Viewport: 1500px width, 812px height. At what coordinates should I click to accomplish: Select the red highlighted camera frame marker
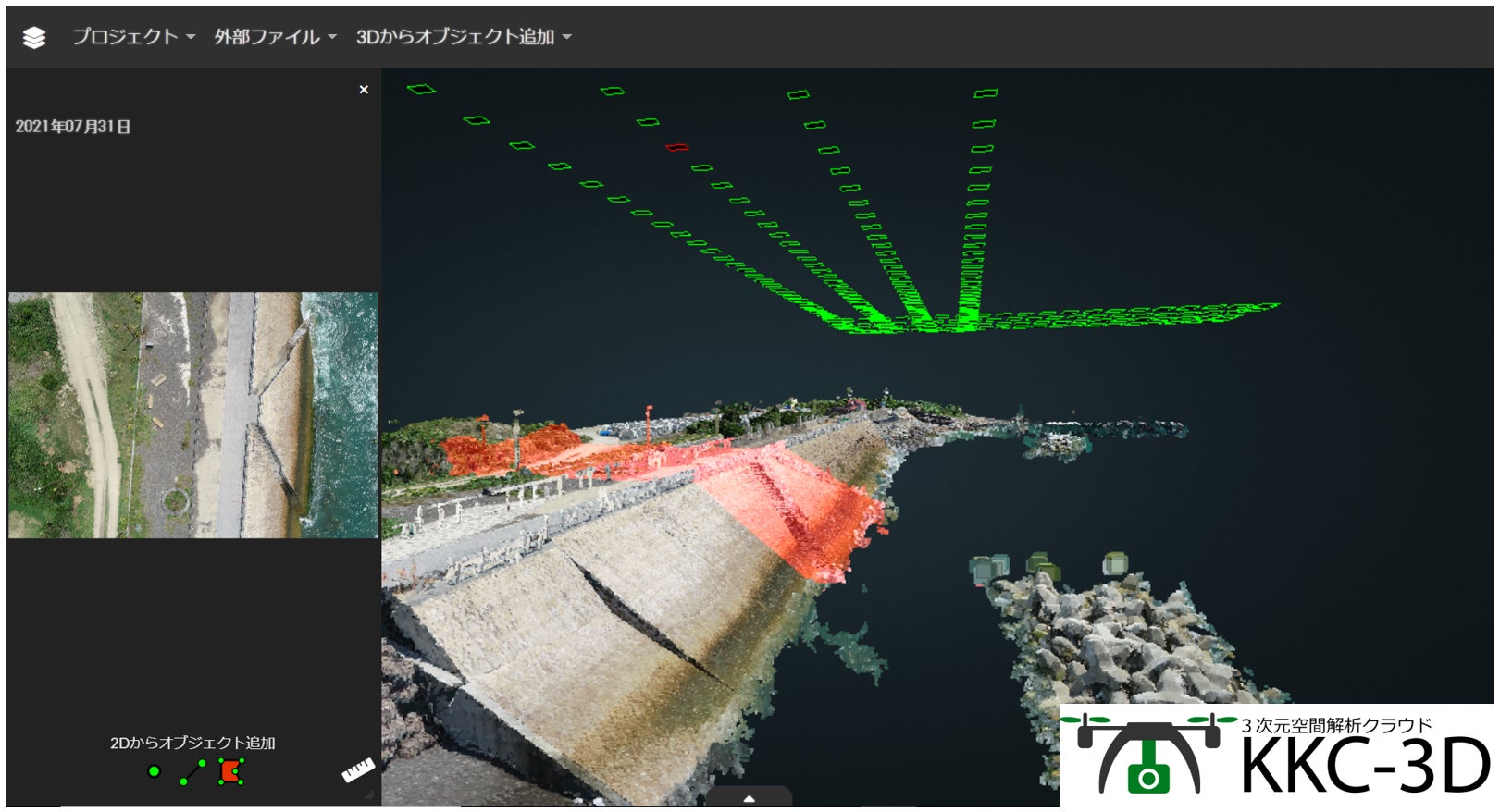point(677,148)
